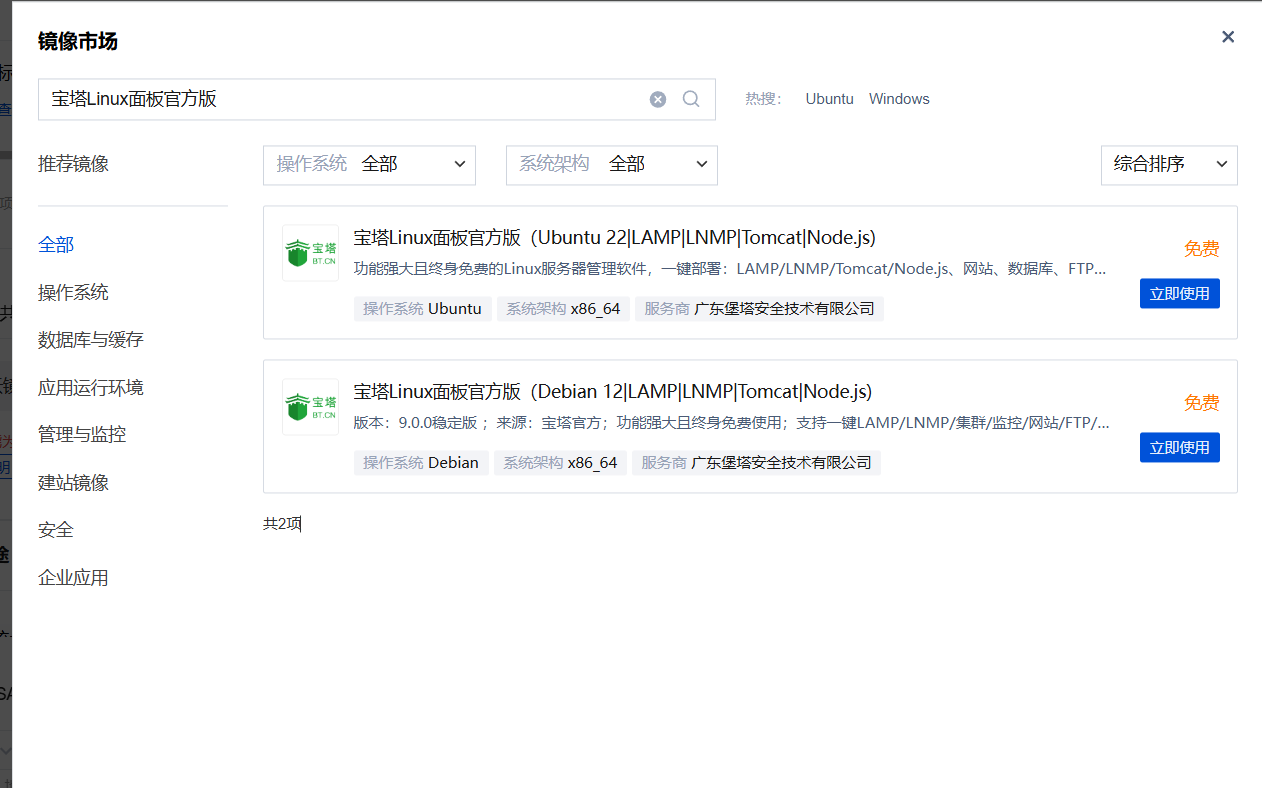Click the search magnifier icon
Viewport: 1262px width, 788px height.
pyautogui.click(x=691, y=99)
